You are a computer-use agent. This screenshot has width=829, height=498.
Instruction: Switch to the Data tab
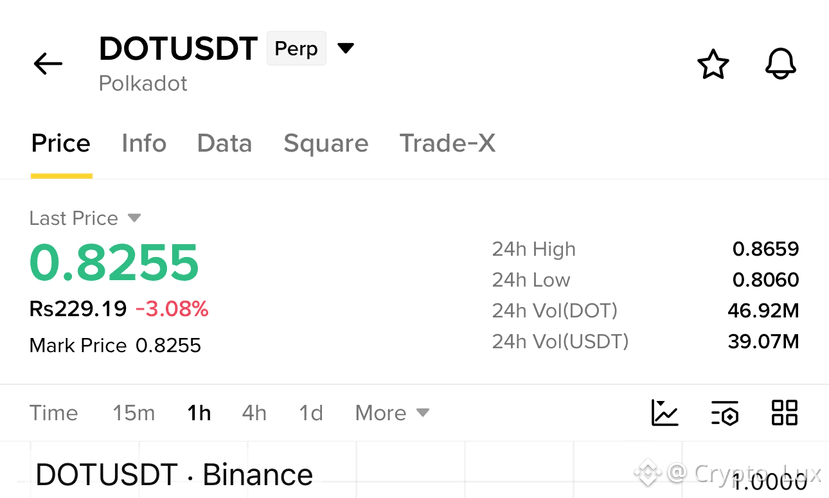(x=225, y=143)
